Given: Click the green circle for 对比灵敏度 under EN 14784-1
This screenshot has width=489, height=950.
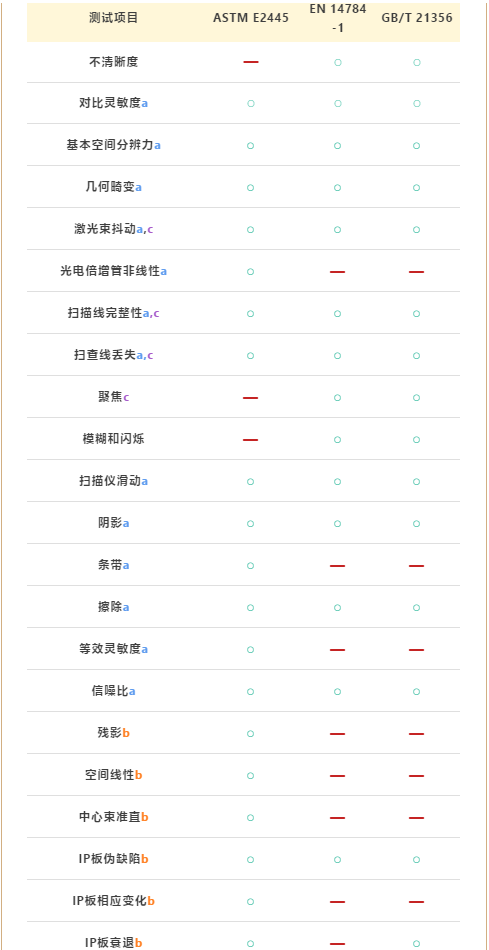Looking at the screenshot, I should tap(338, 104).
